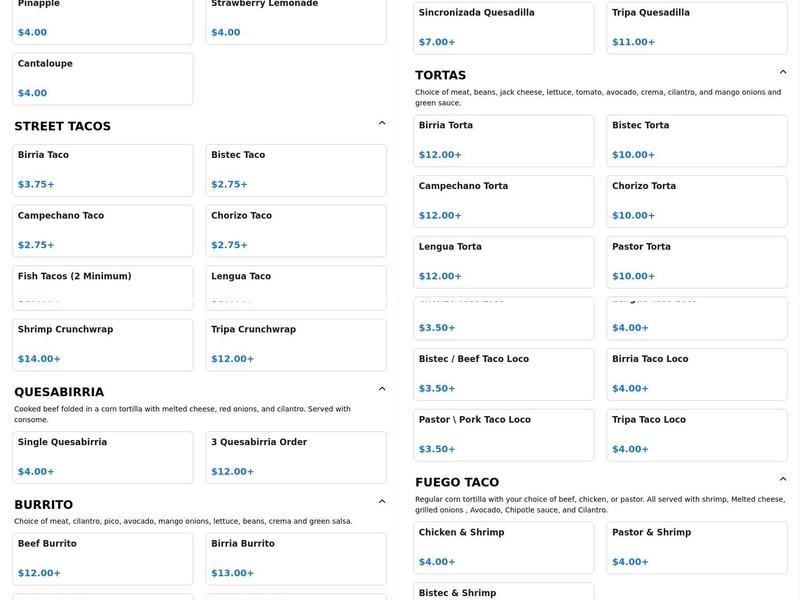Image resolution: width=800 pixels, height=600 pixels.
Task: Select the Tripa Crunchwrap card
Action: click(x=295, y=344)
